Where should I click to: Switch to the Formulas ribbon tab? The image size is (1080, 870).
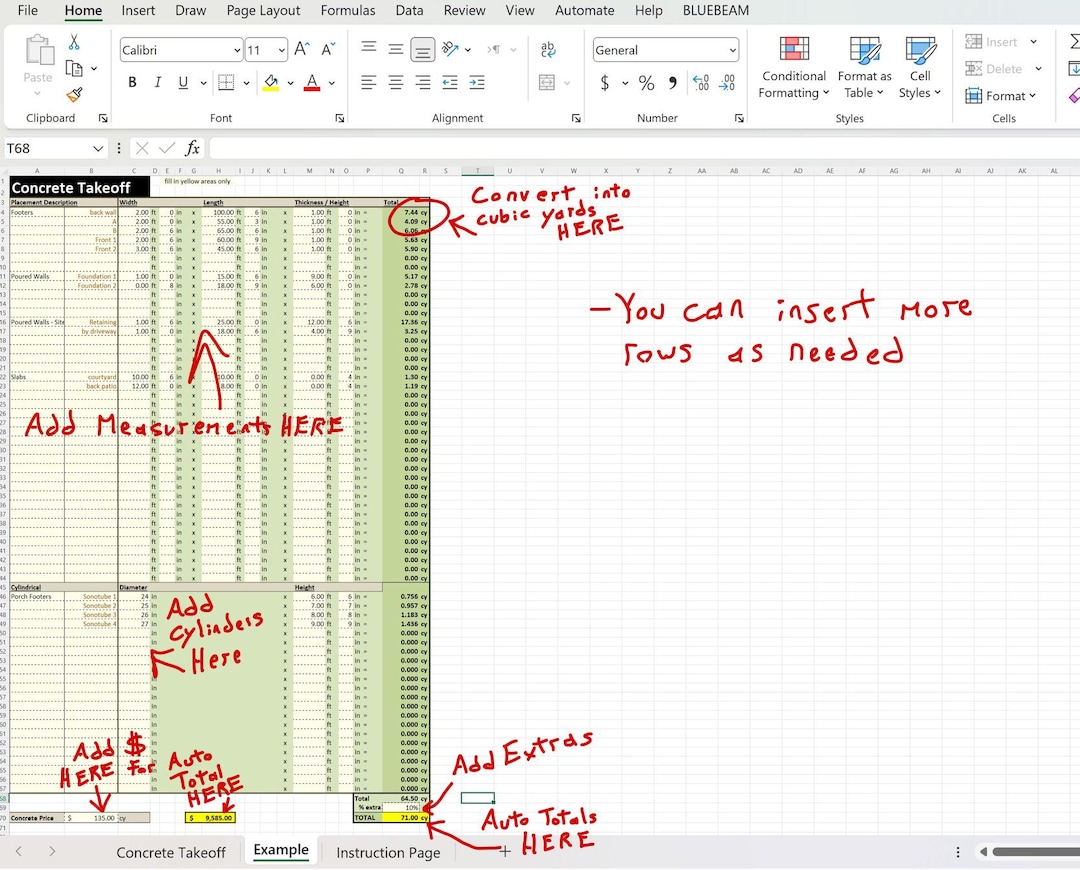click(x=347, y=11)
